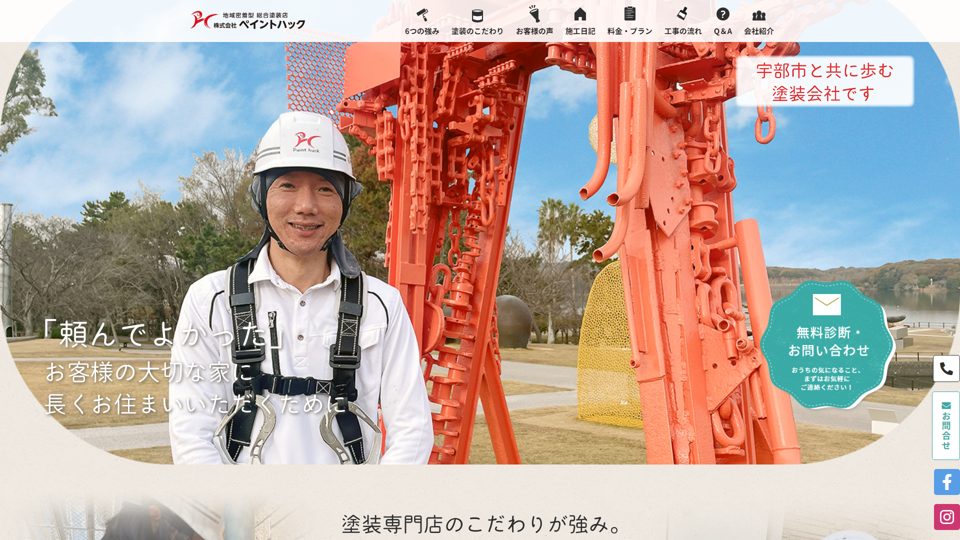Click the 宇部市と共に歩む塗装会社です banner
Viewport: 960px width, 540px height.
click(x=824, y=82)
